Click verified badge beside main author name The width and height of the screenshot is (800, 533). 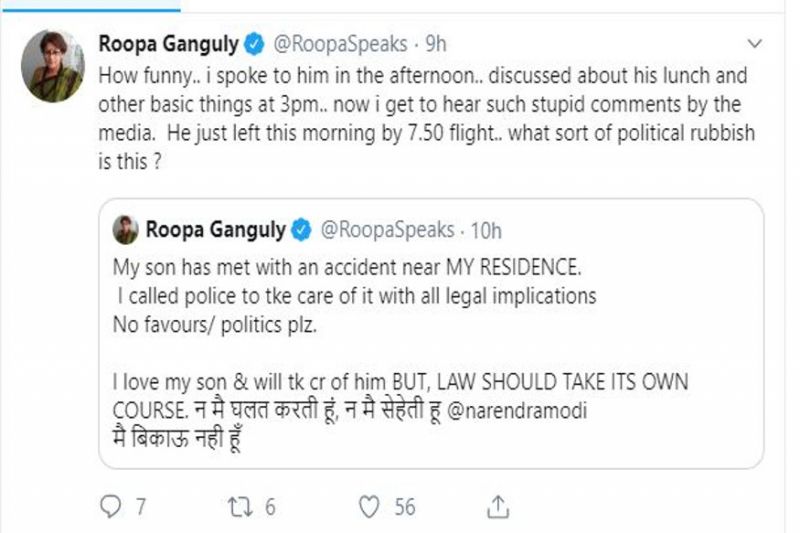point(256,44)
